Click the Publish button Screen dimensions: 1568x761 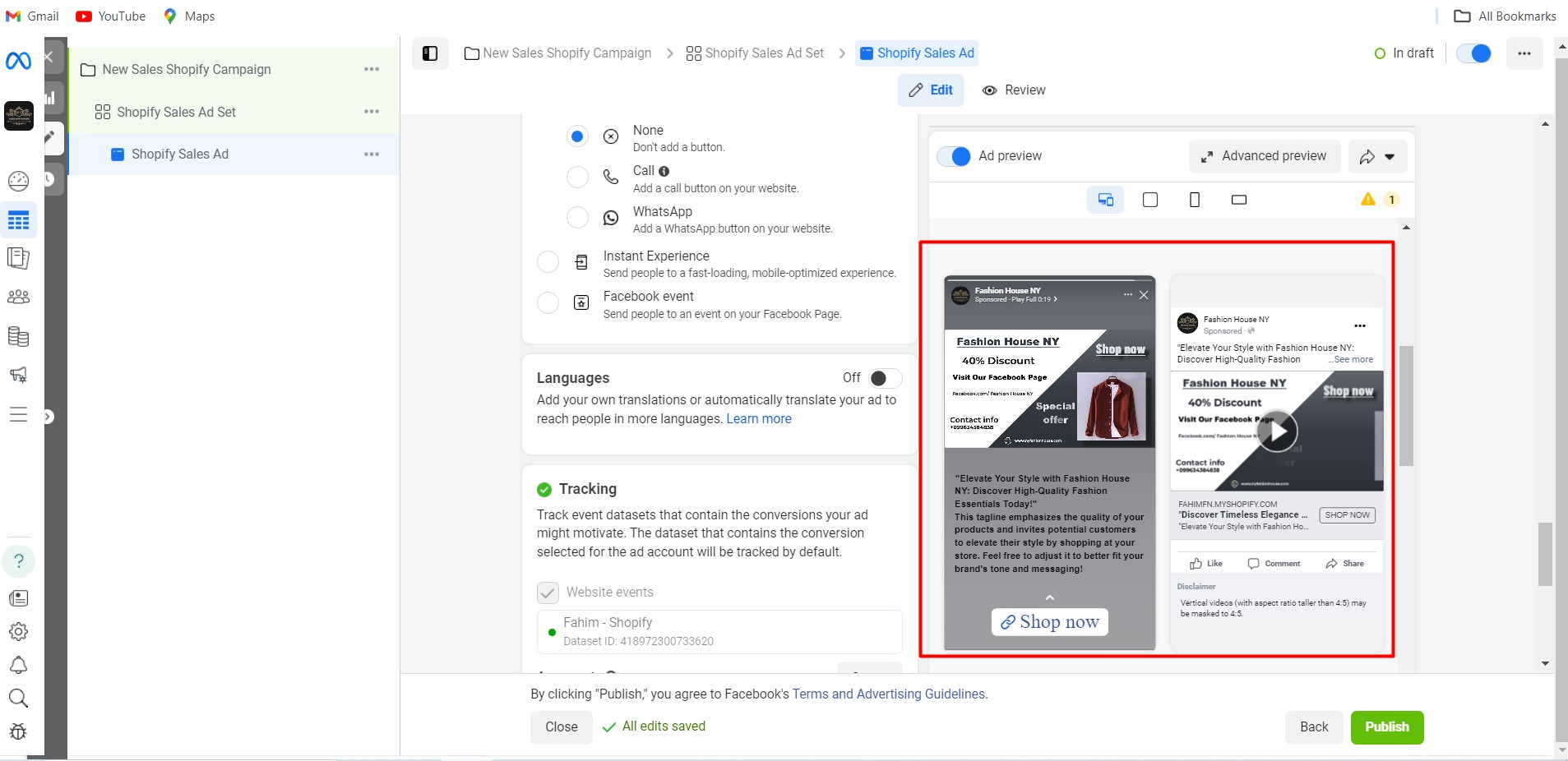(1387, 727)
